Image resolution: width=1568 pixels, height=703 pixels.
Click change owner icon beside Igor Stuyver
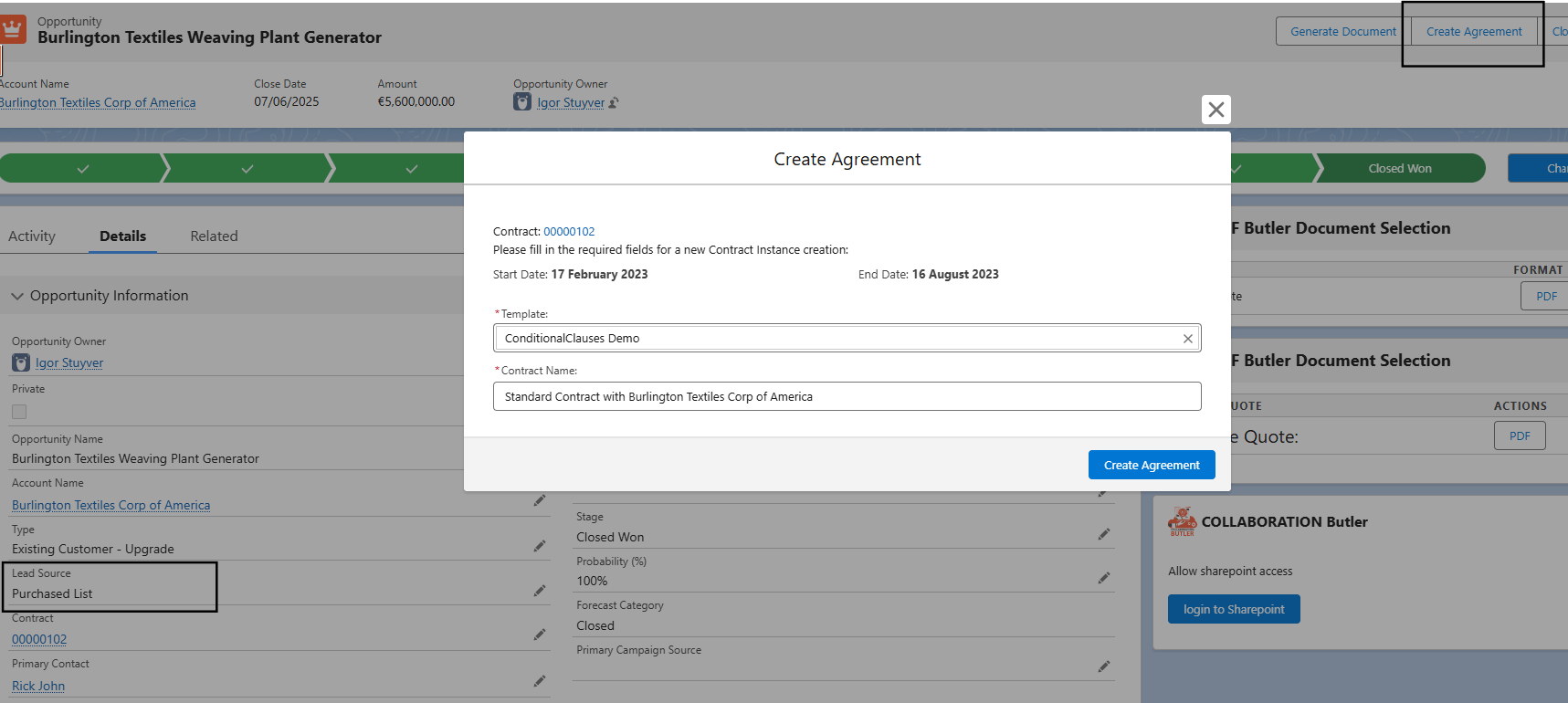[614, 103]
